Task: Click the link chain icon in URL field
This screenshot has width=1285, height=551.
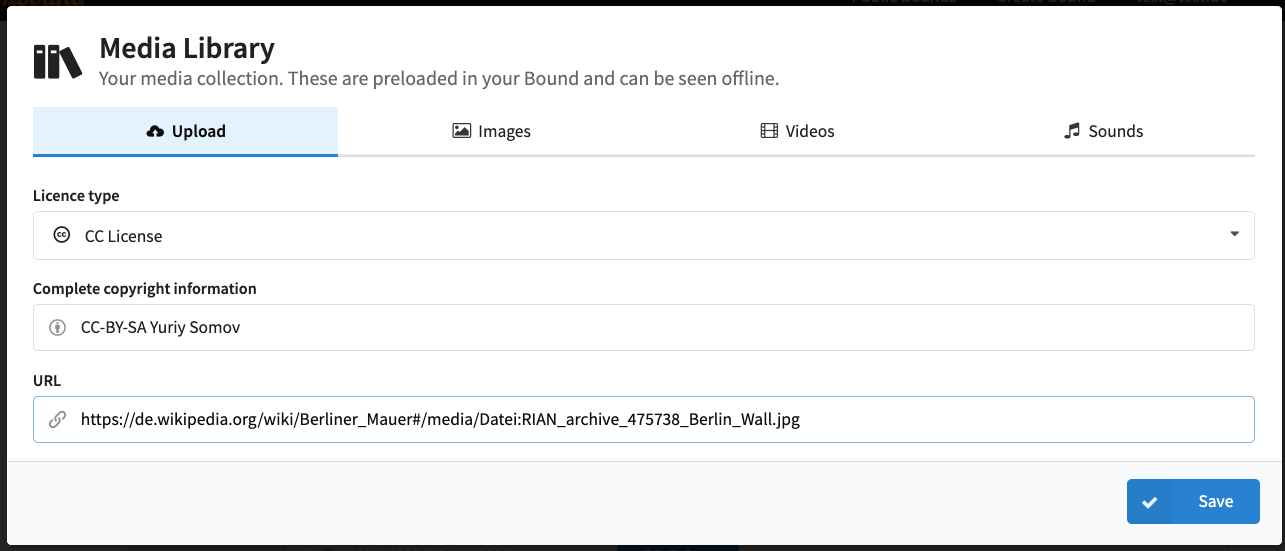Action: click(58, 420)
